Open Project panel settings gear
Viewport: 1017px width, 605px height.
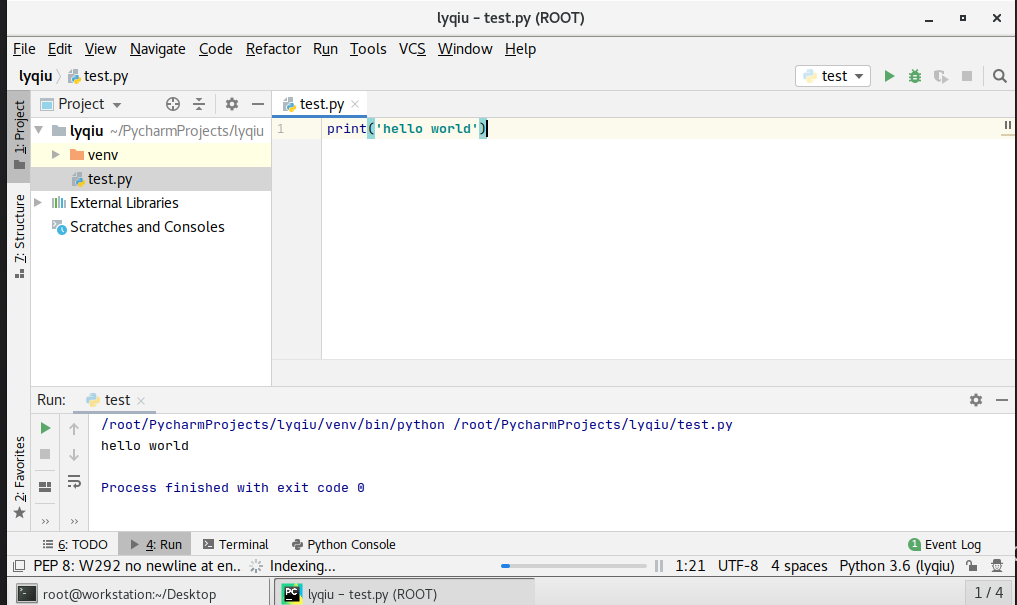232,104
